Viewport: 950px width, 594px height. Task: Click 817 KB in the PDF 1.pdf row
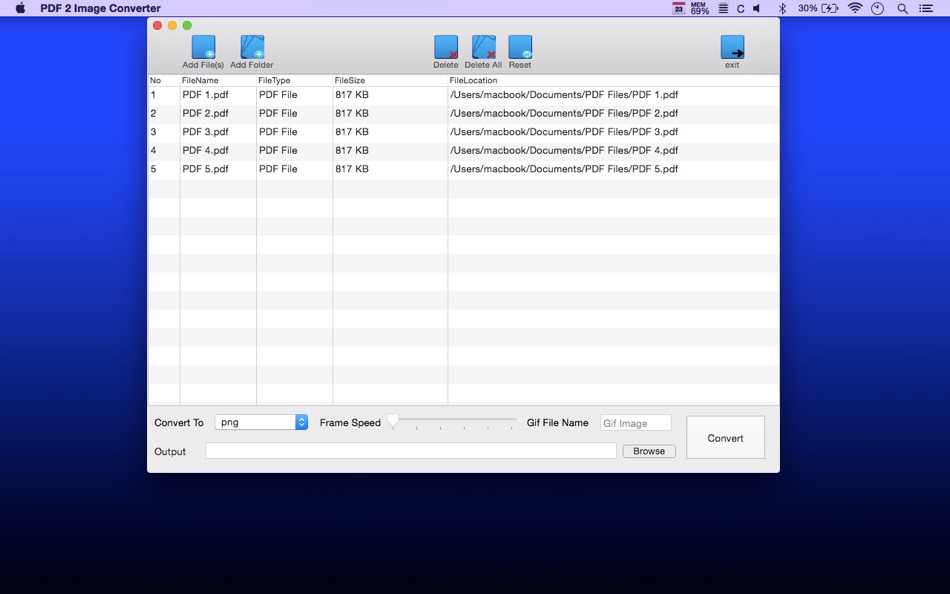pyautogui.click(x=351, y=95)
